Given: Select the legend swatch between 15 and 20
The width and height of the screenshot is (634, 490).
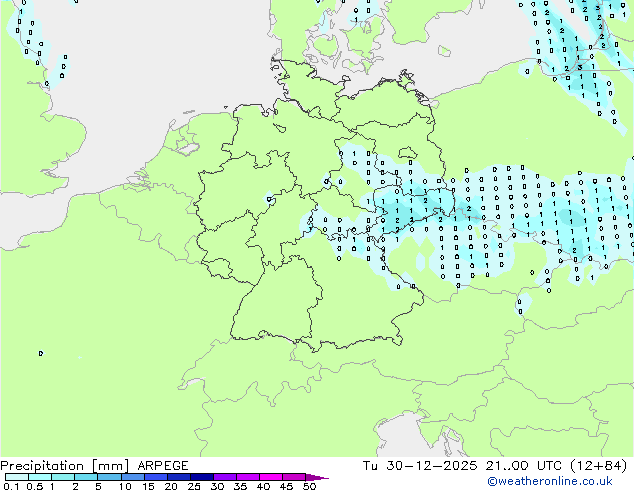Looking at the screenshot, I should click(156, 477).
